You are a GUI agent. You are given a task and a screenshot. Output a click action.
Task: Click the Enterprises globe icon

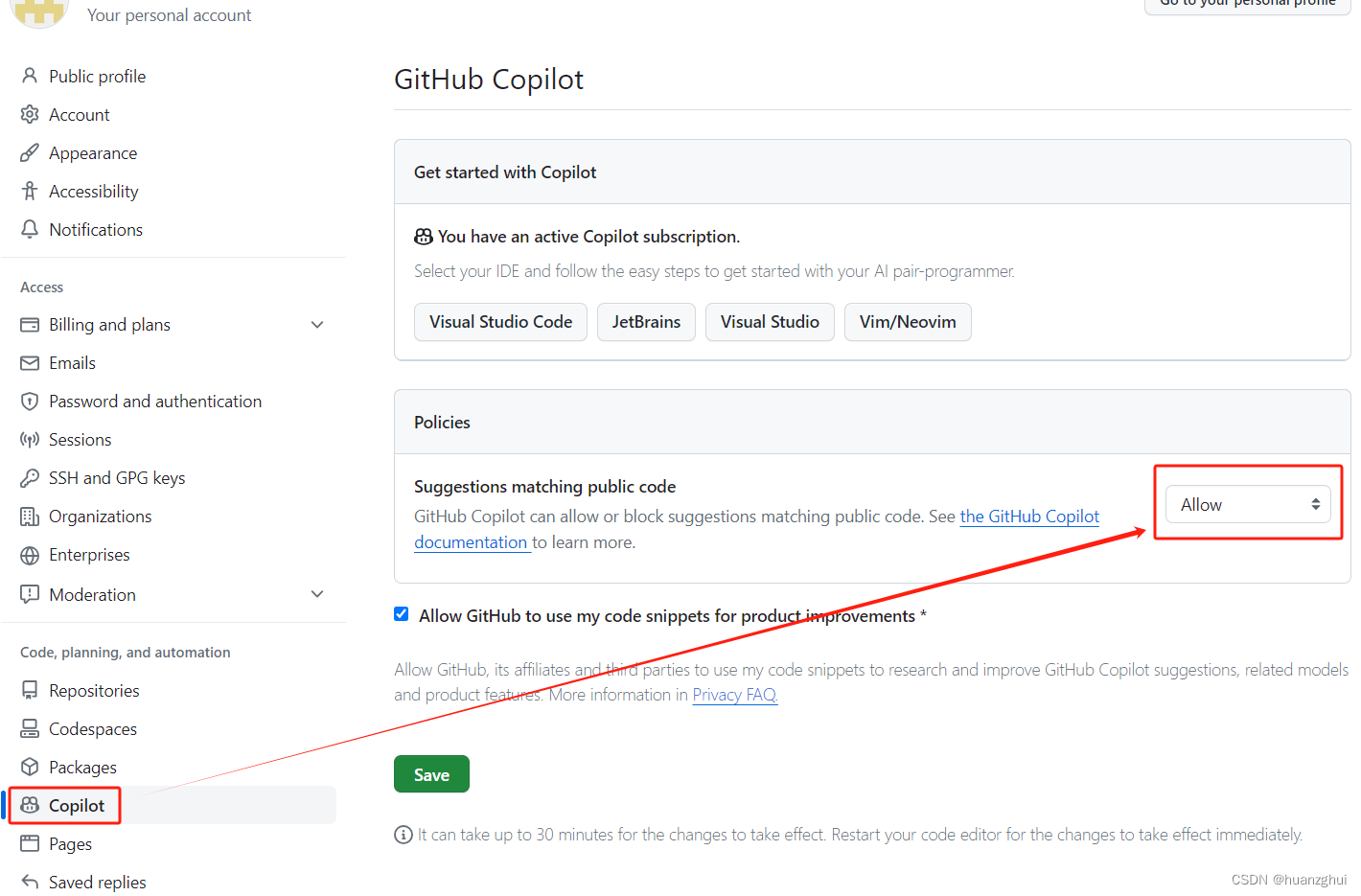[x=30, y=555]
